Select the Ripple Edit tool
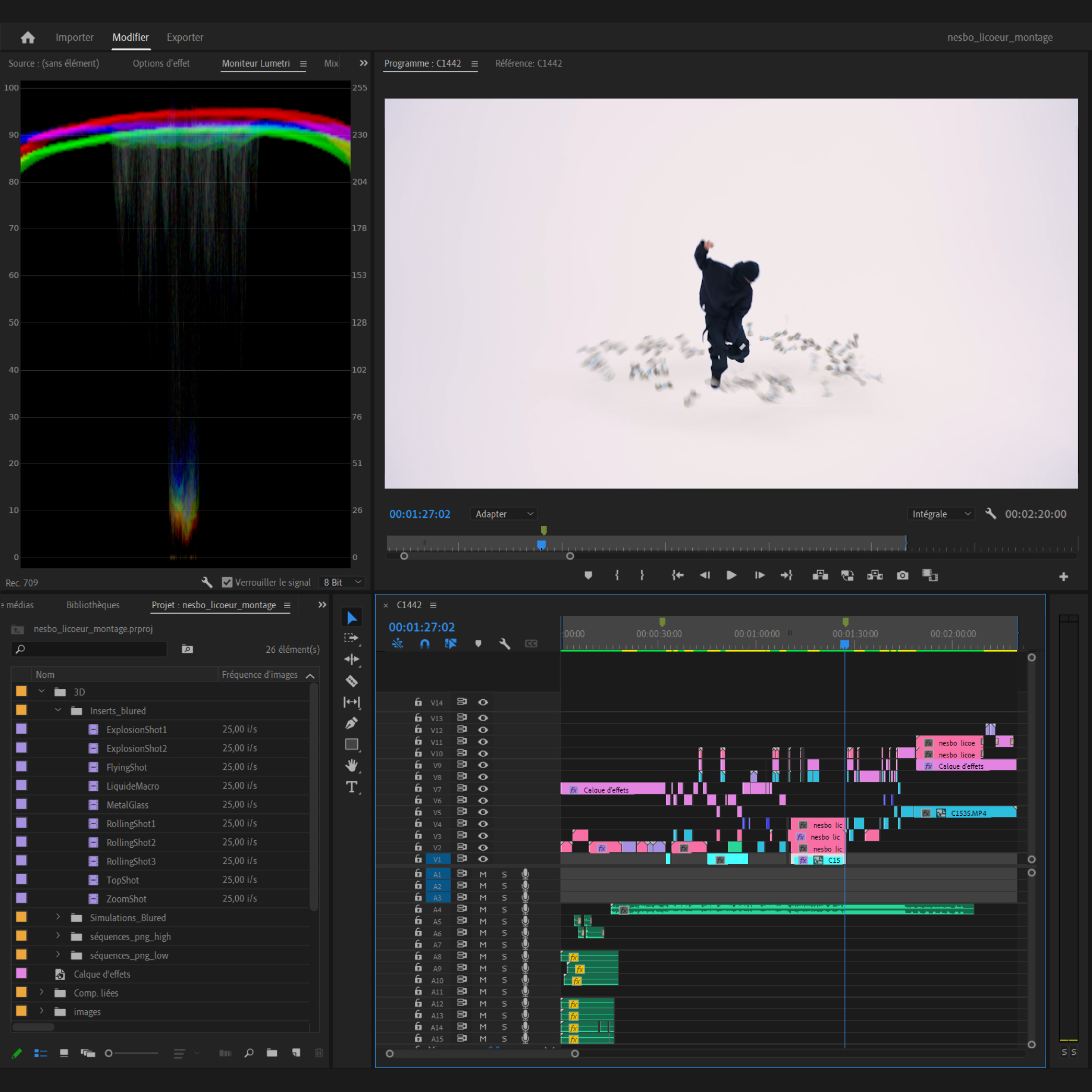1092x1092 pixels. click(x=352, y=659)
